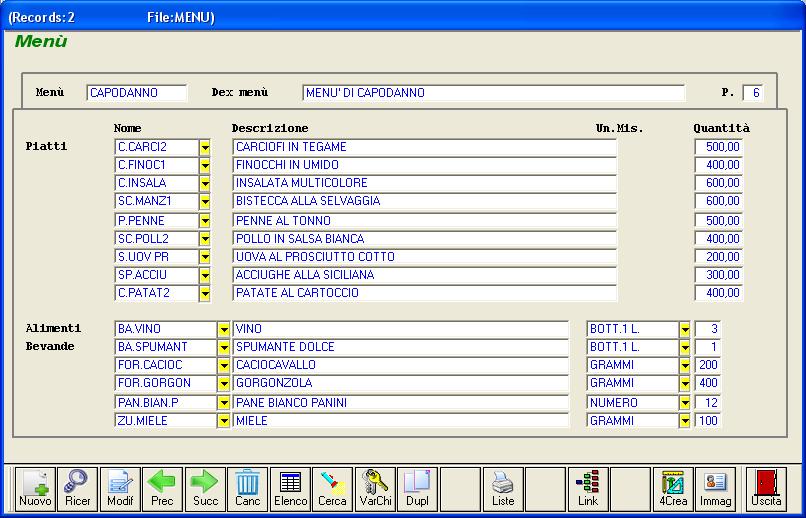Expand NUMERO unit of measure dropdown

pos(685,402)
